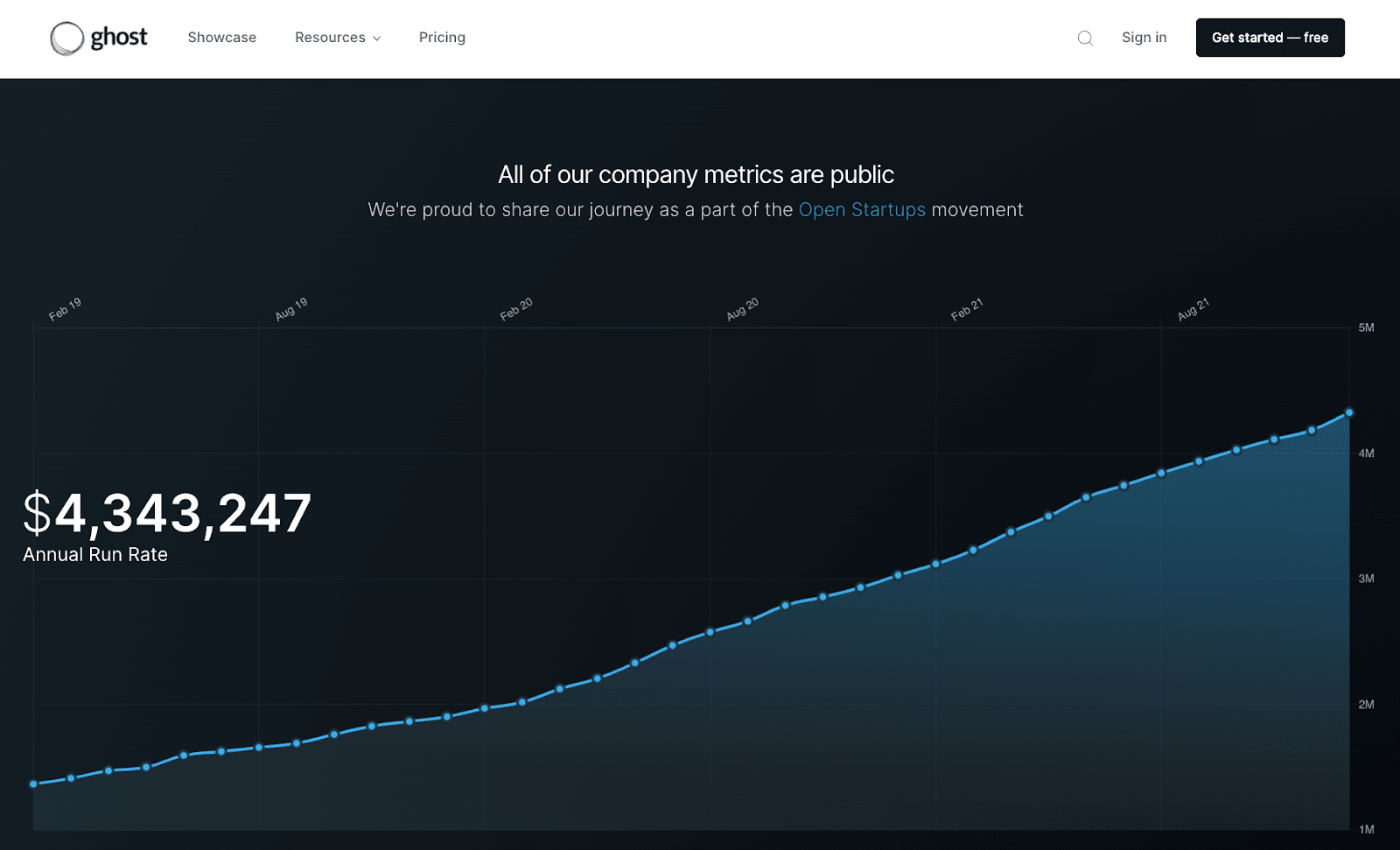
Task: Click the last data point on chart
Action: click(x=1348, y=412)
